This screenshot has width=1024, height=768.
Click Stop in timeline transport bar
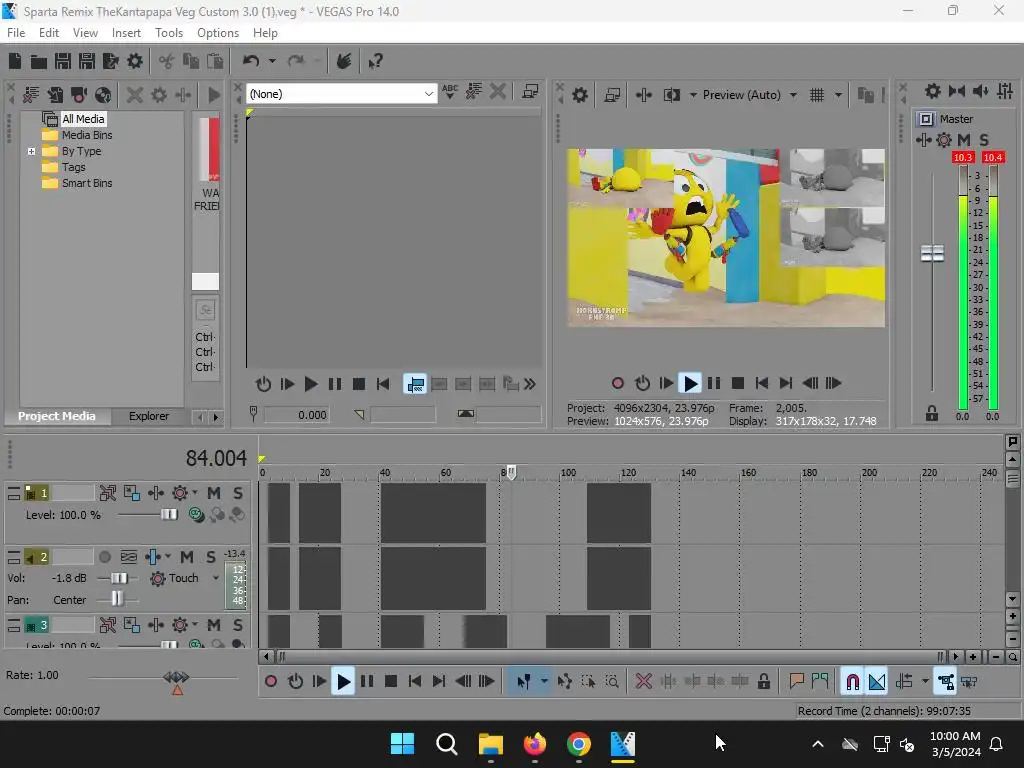[391, 682]
